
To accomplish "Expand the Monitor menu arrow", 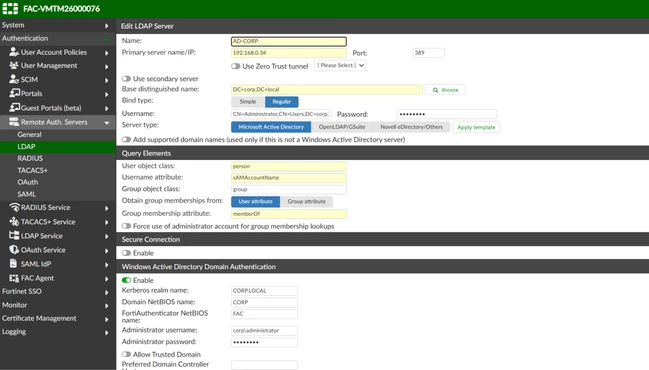I will 106,305.
